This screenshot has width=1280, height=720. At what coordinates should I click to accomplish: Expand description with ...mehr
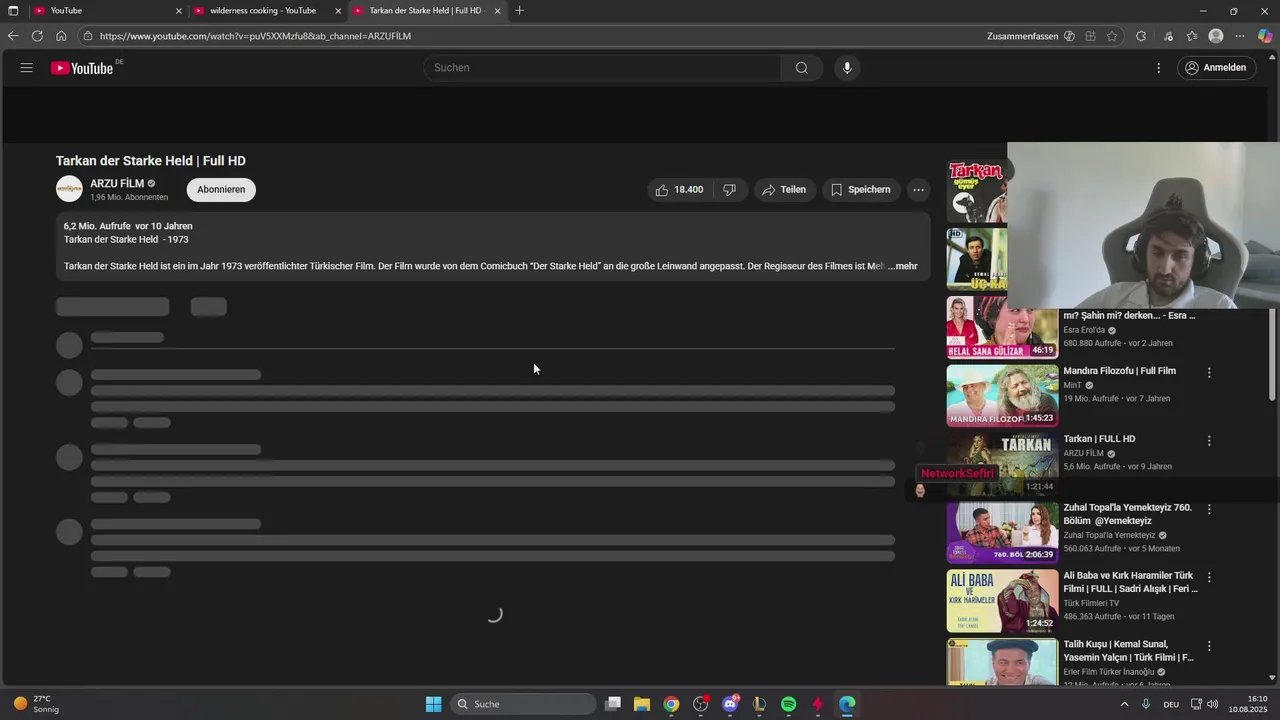(x=903, y=266)
